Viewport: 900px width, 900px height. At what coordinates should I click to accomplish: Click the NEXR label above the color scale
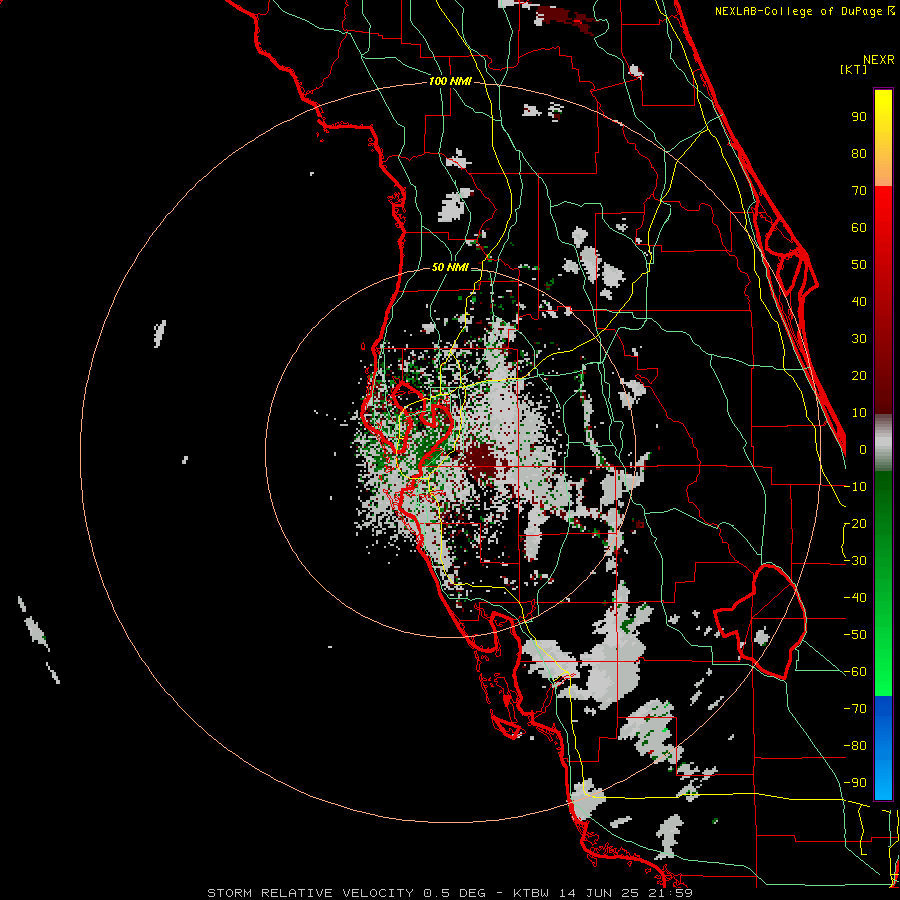pos(879,60)
